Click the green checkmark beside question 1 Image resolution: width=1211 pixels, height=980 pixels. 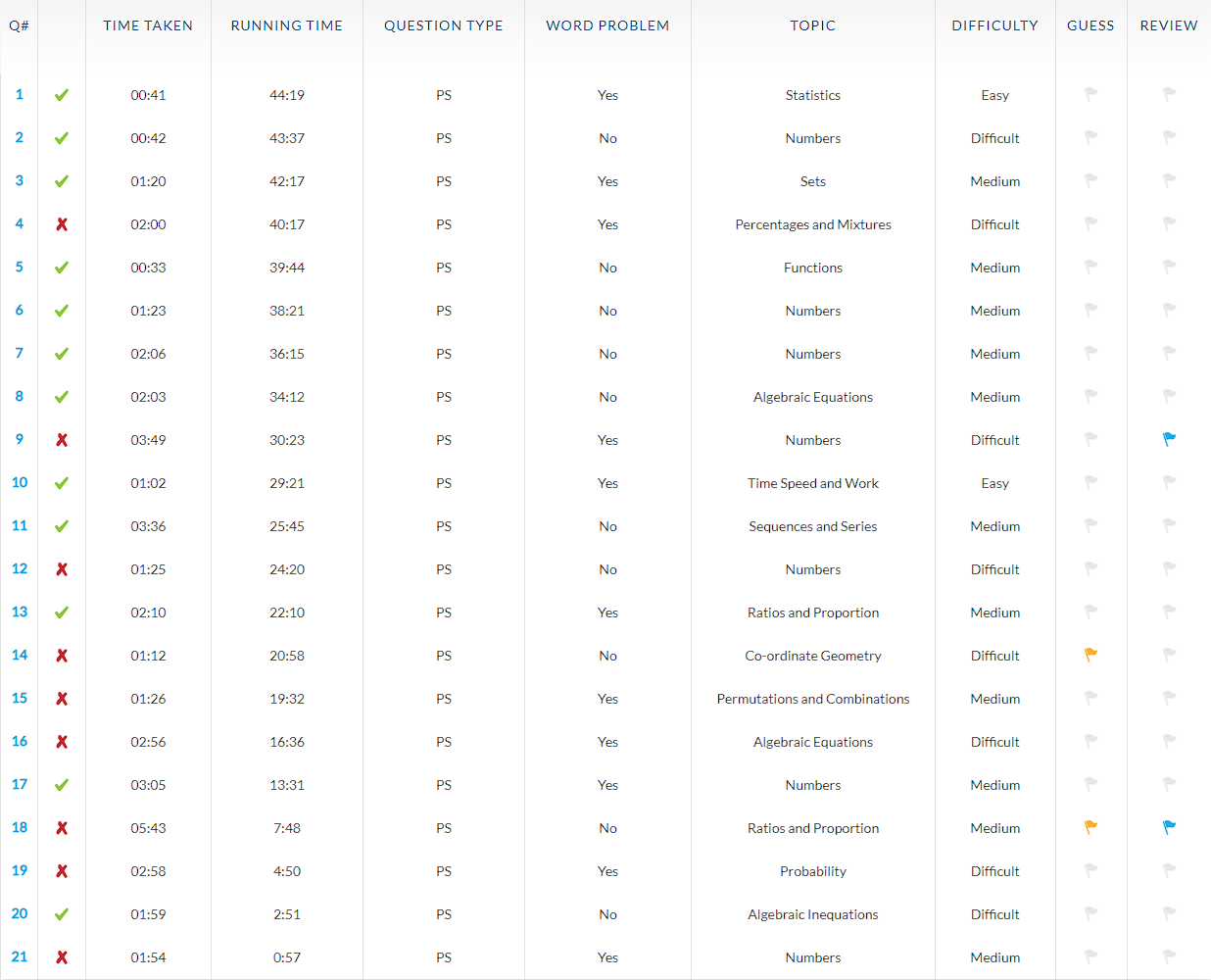coord(61,95)
